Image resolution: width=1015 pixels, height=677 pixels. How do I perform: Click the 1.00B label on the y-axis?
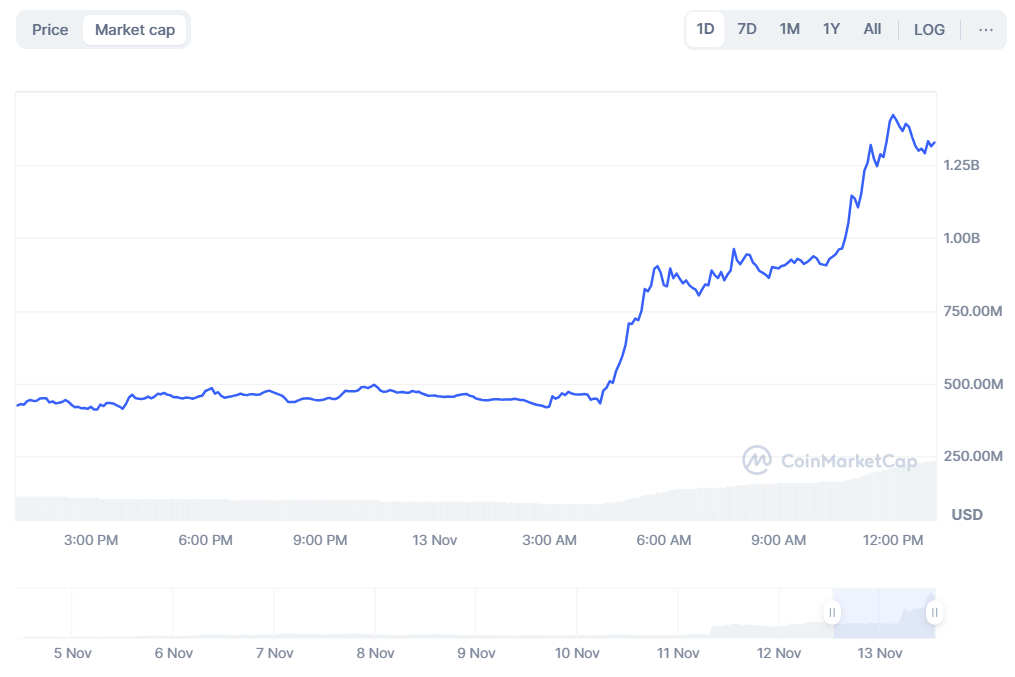pos(961,238)
